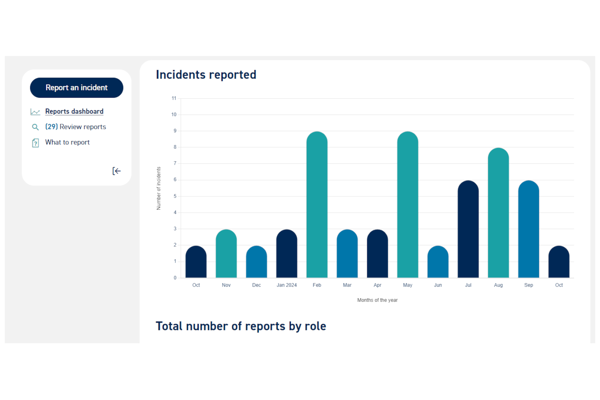The image size is (600, 400).
Task: Open the Reports dashboard link
Action: point(74,112)
